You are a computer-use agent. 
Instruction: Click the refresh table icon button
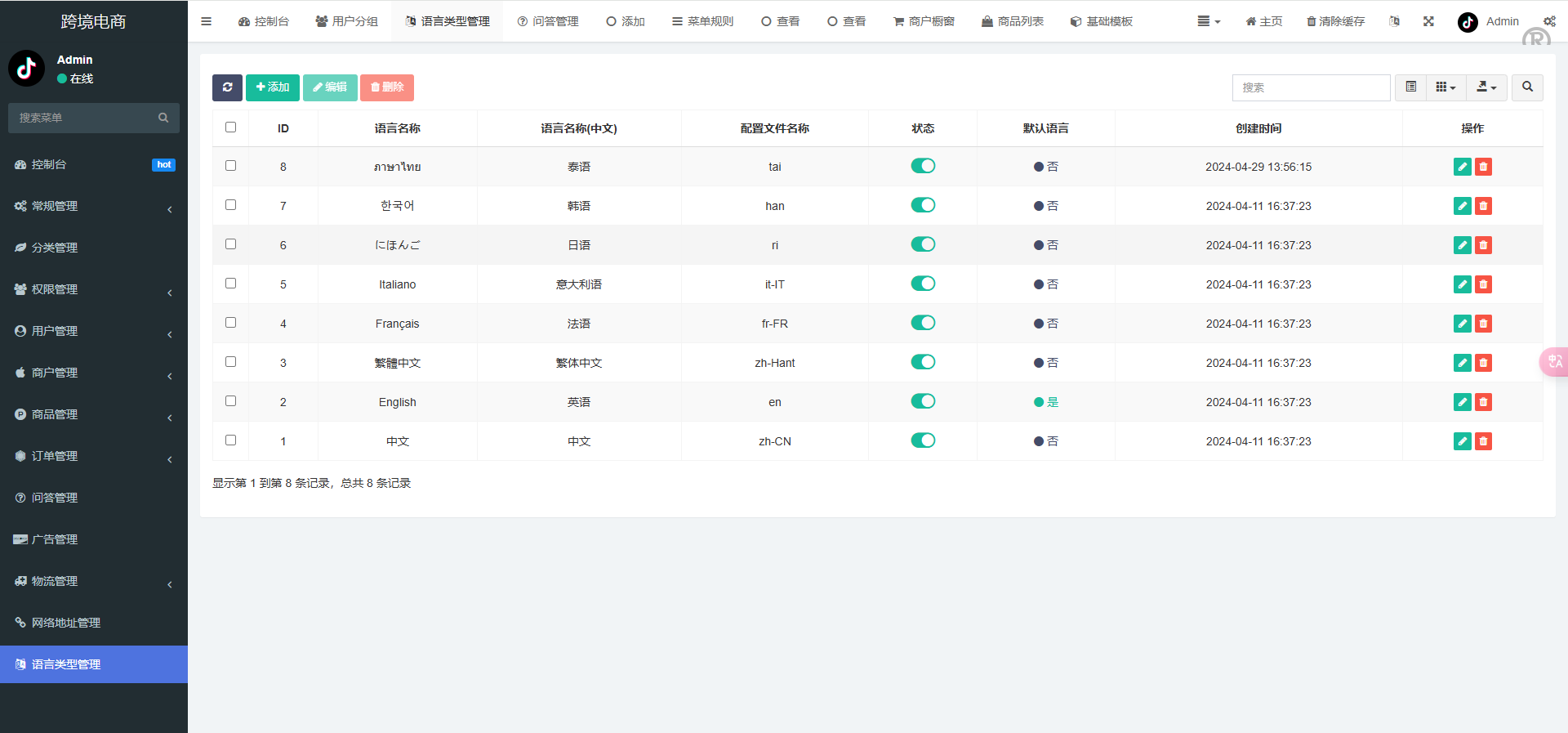pyautogui.click(x=227, y=87)
